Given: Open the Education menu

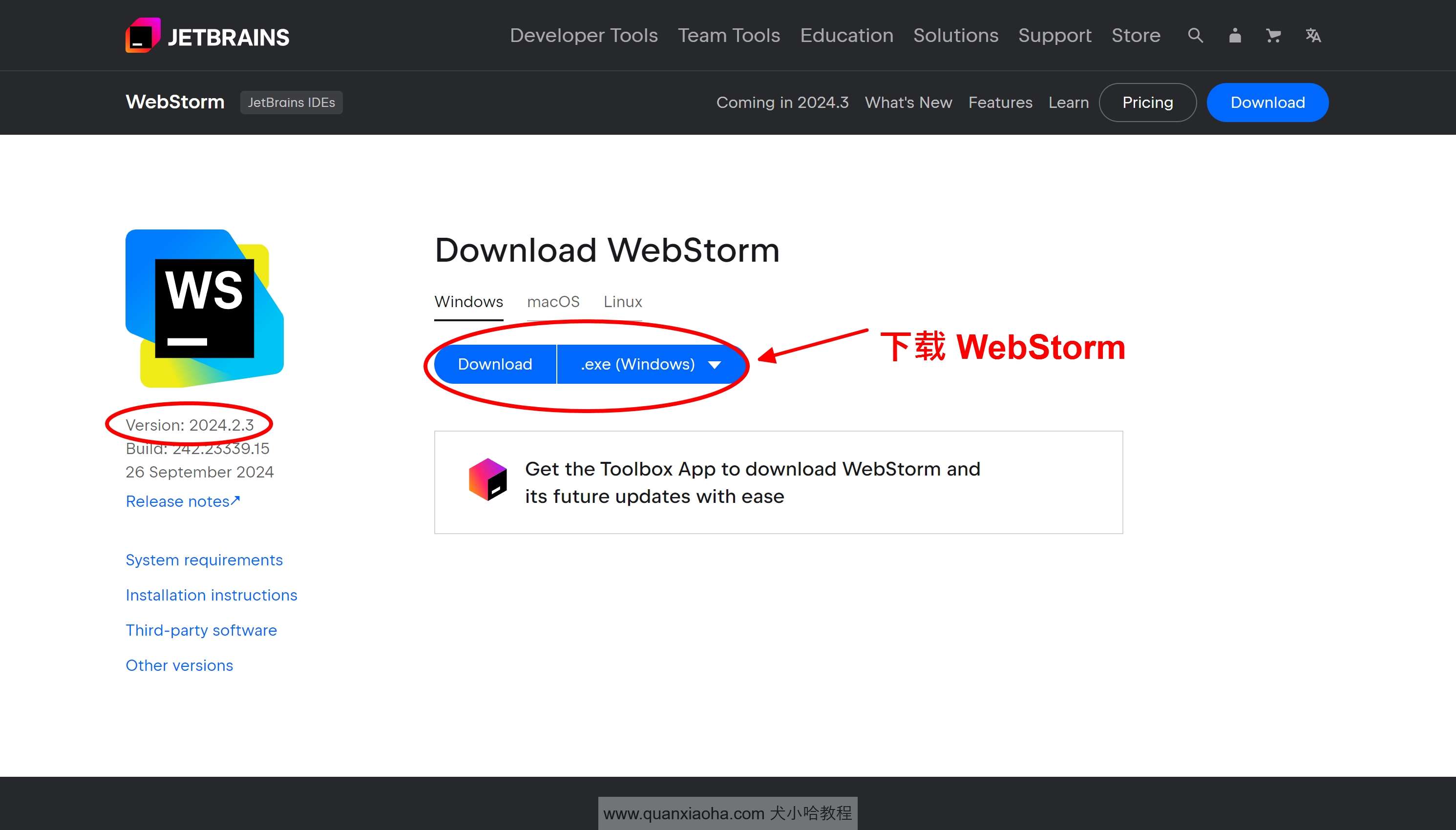Looking at the screenshot, I should coord(846,35).
